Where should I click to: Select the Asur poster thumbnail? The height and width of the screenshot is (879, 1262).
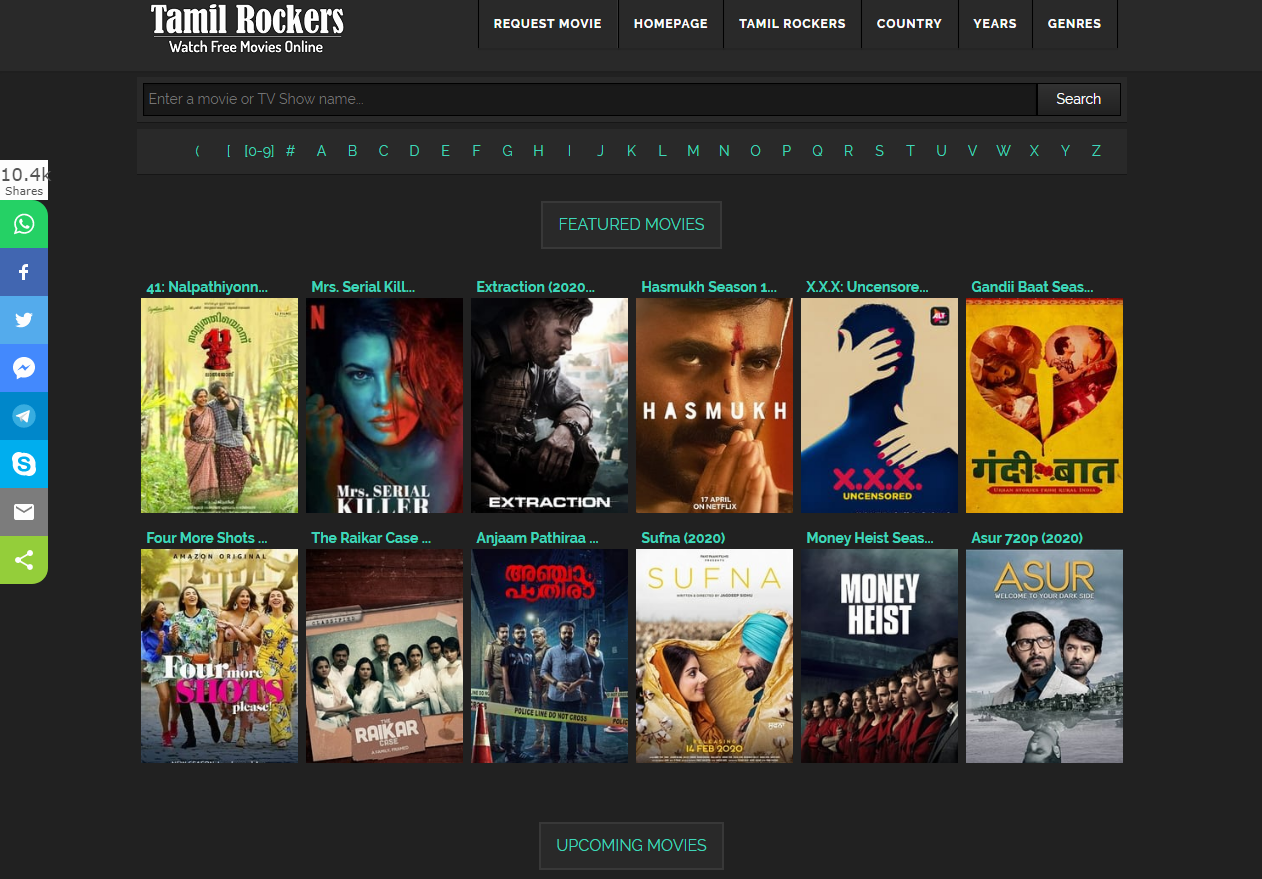click(x=1044, y=656)
